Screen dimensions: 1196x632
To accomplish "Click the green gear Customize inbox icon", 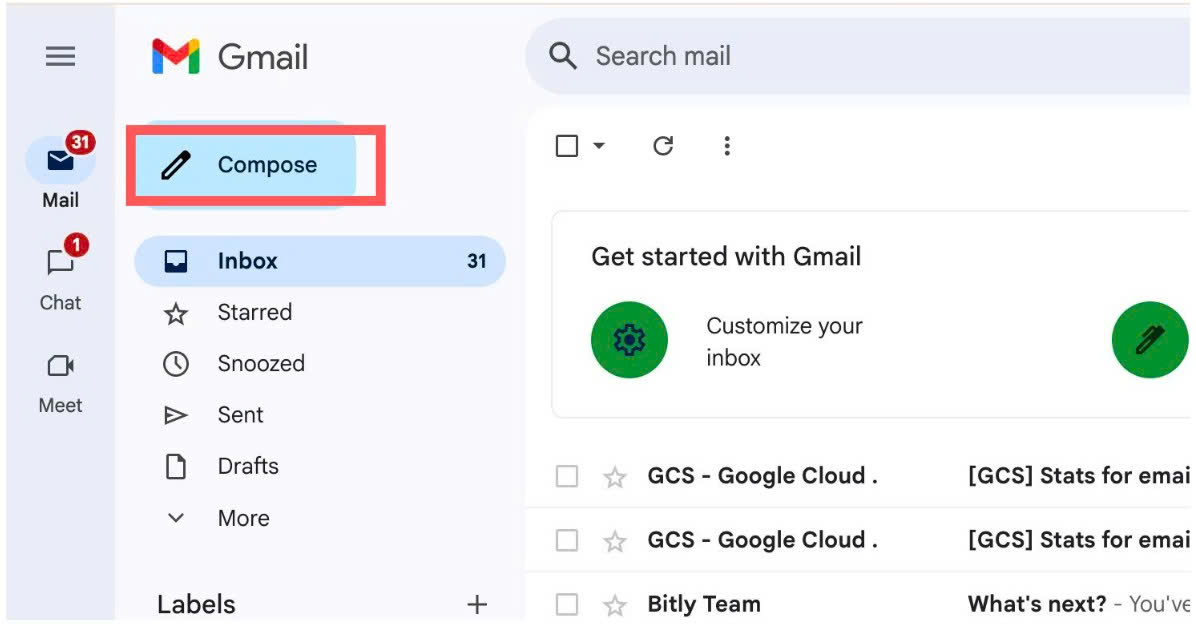I will click(629, 340).
